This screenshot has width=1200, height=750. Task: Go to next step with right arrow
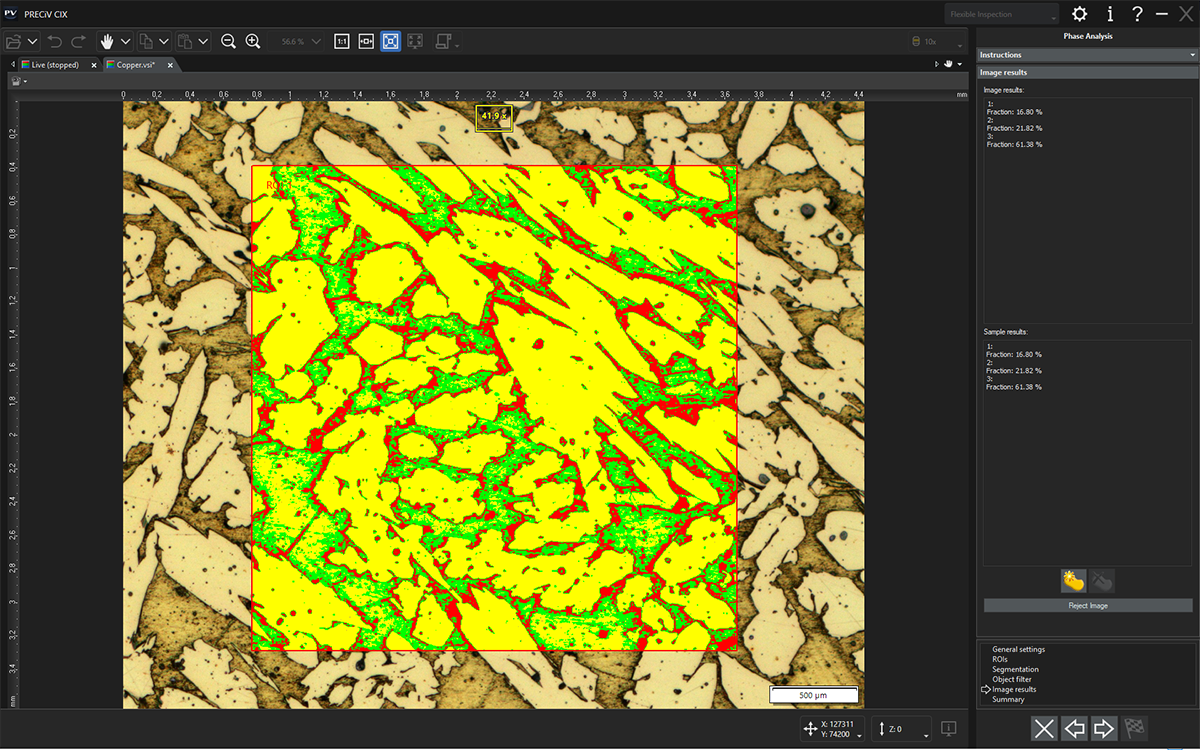tap(1104, 728)
